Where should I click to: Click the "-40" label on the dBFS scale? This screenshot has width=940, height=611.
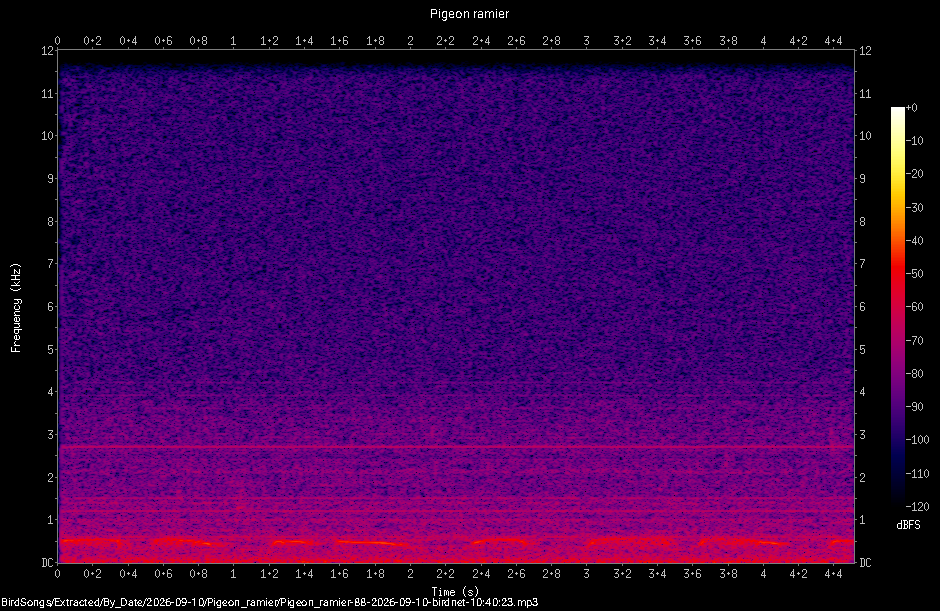click(x=915, y=240)
